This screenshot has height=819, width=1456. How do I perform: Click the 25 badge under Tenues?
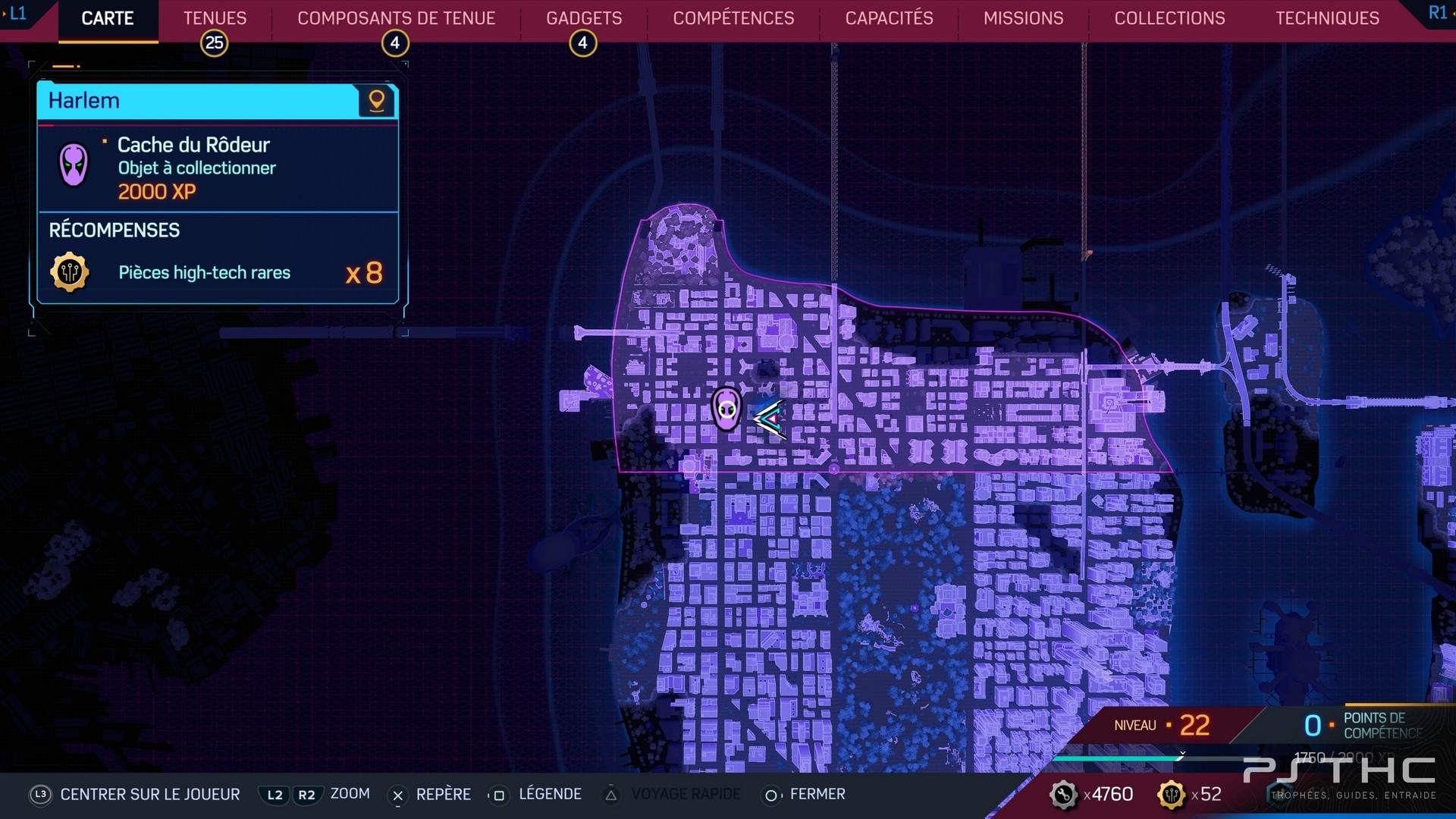click(215, 43)
